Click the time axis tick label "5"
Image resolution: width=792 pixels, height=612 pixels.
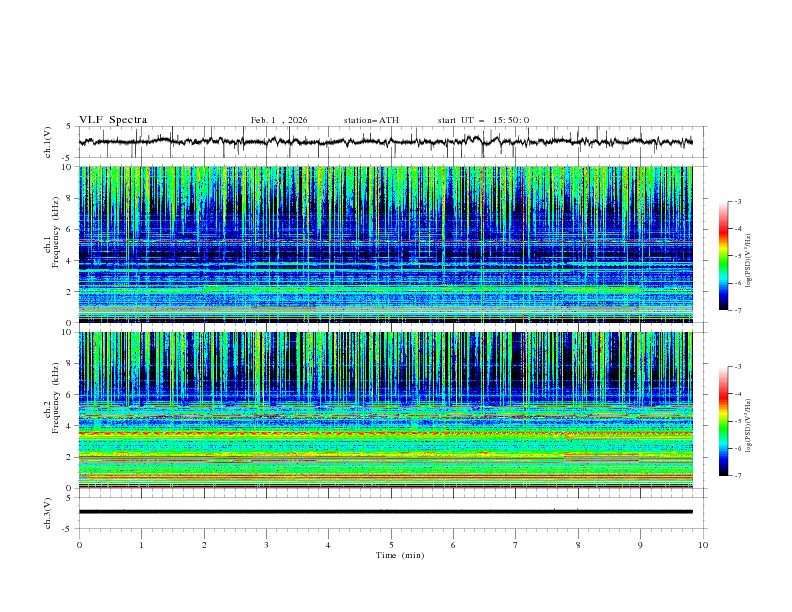pos(391,545)
